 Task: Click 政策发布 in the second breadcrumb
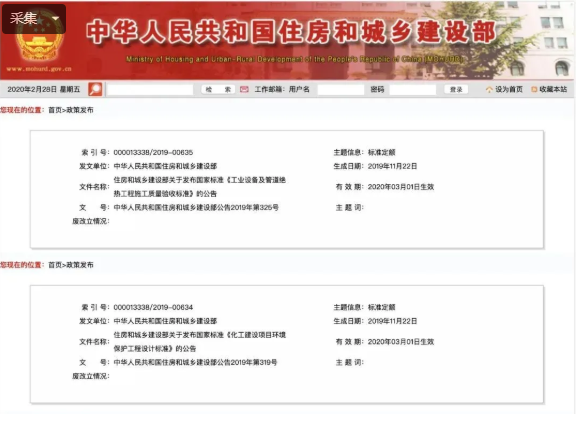tap(80, 265)
